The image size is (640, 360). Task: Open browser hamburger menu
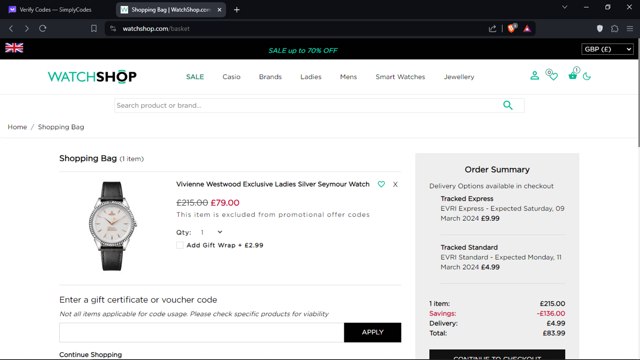[630, 29]
